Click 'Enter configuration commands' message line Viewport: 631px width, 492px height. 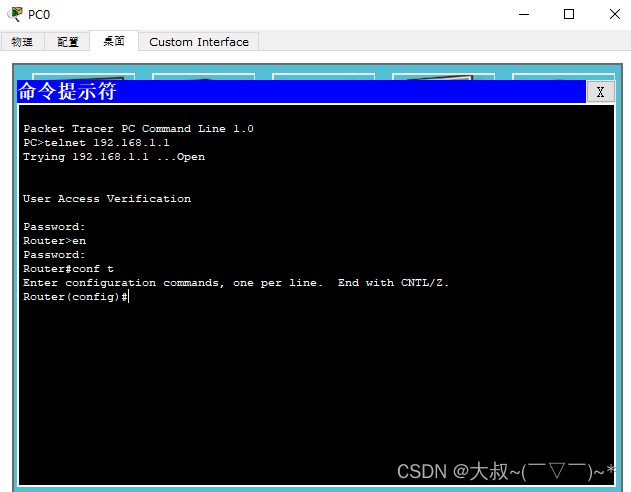click(x=236, y=283)
